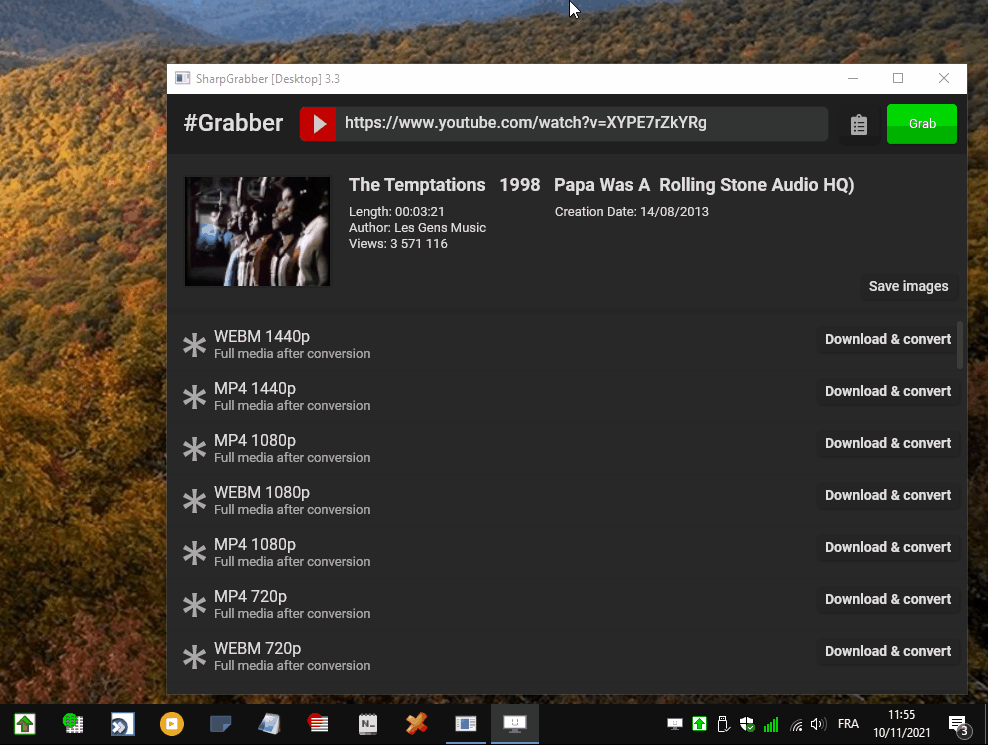Open the N_ notepad taskbar icon
Screen dimensions: 988x745
point(367,724)
